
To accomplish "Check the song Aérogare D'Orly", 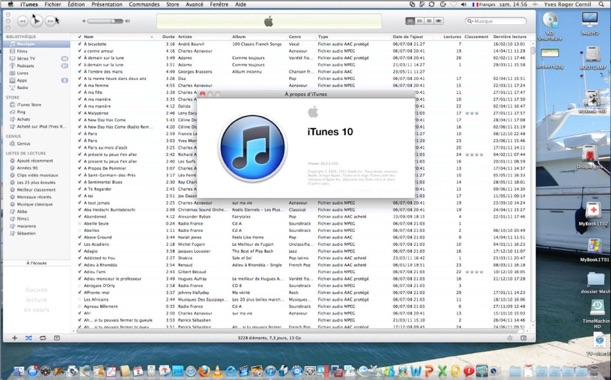I will click(x=79, y=286).
